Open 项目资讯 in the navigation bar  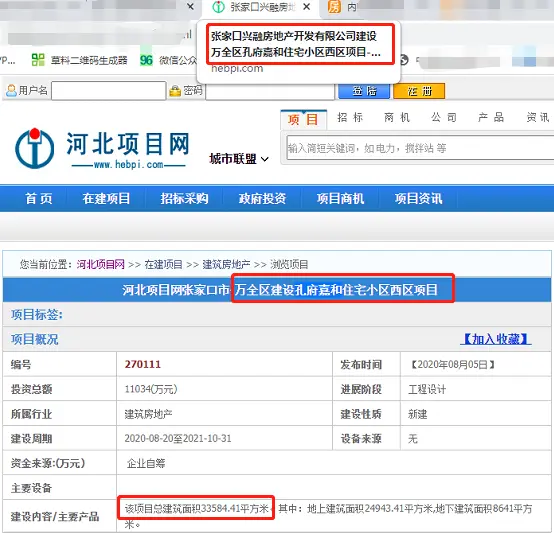(x=418, y=199)
